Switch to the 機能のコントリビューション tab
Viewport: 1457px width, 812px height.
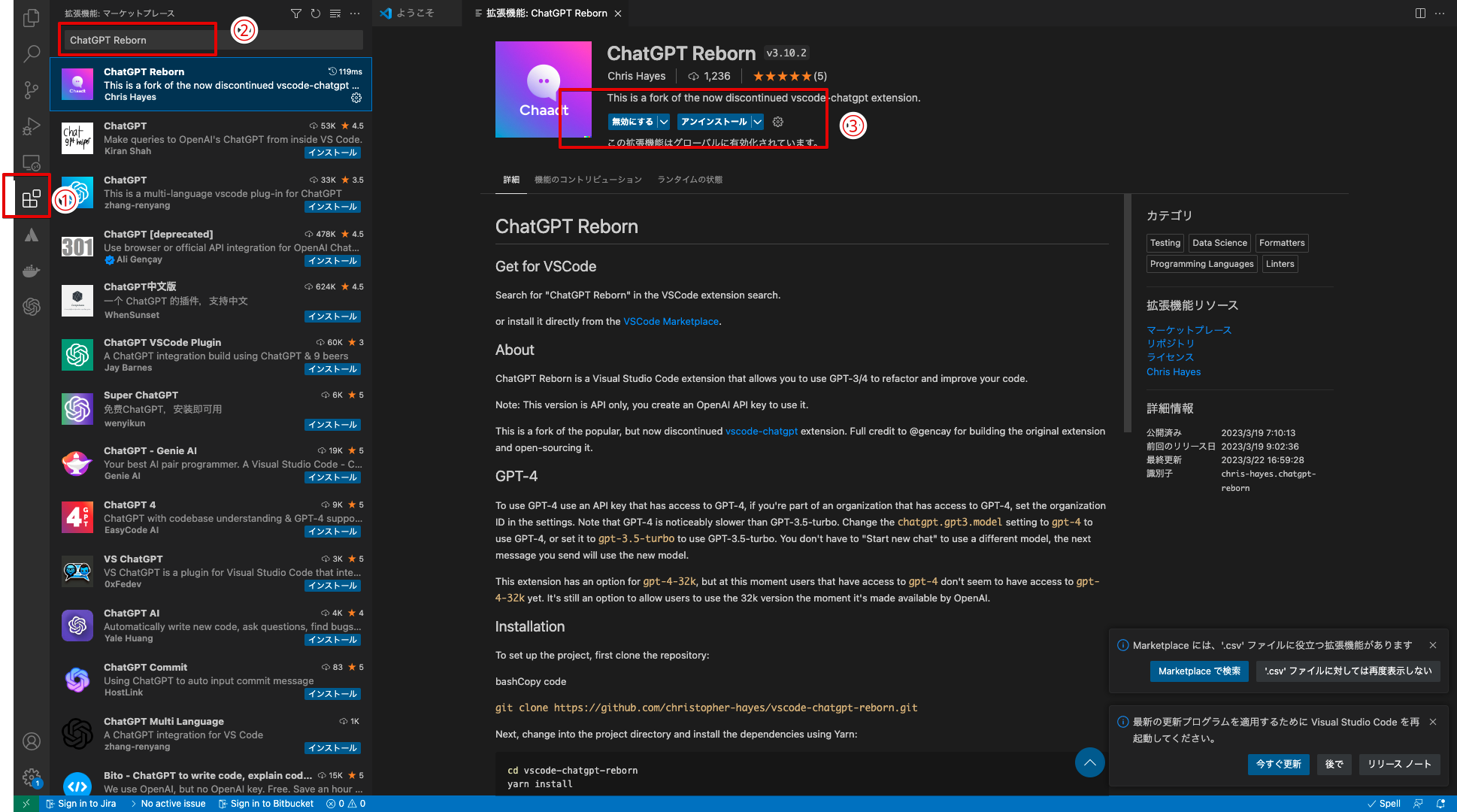pyautogui.click(x=588, y=180)
